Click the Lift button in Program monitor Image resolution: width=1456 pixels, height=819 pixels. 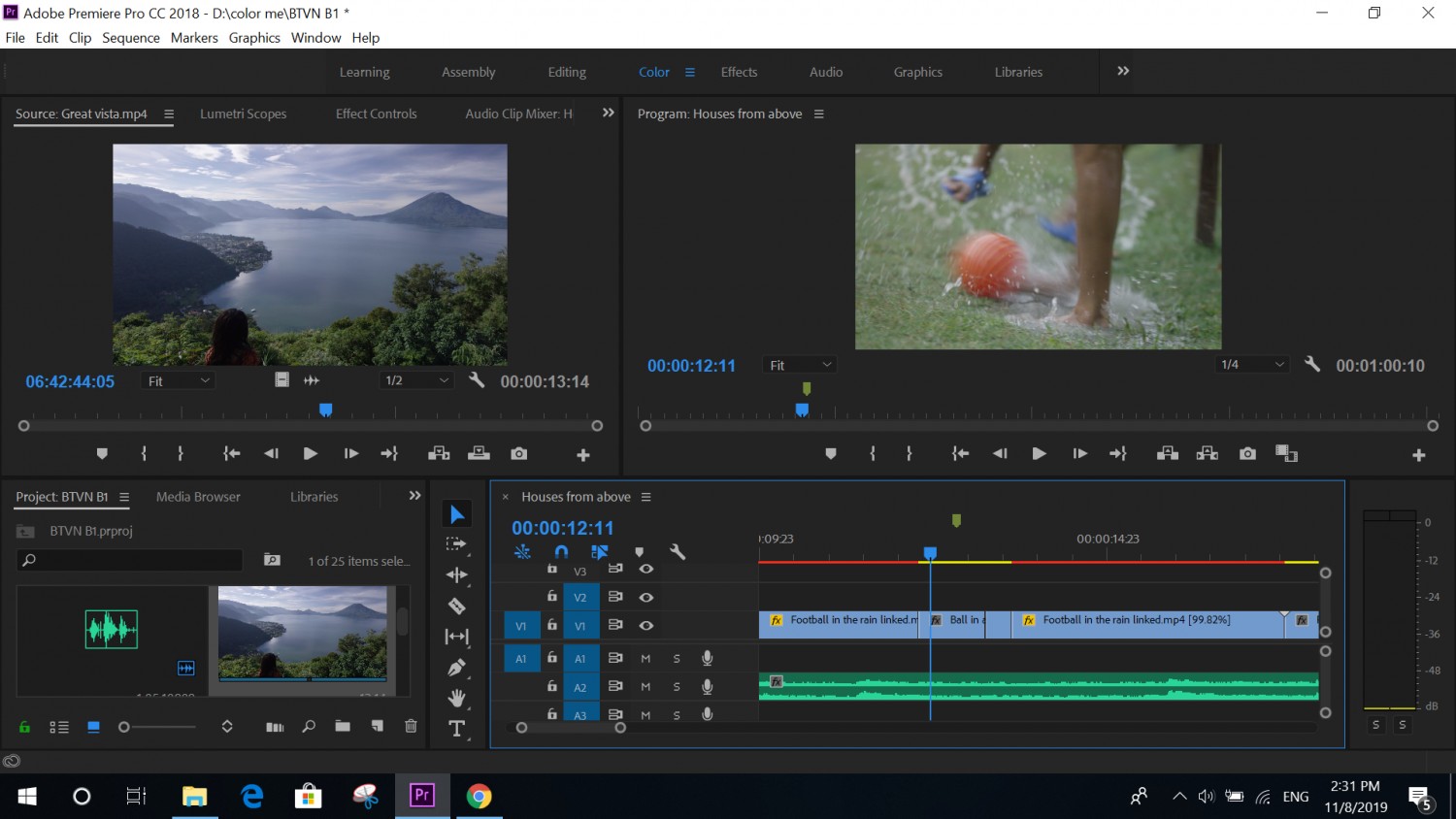point(1168,454)
